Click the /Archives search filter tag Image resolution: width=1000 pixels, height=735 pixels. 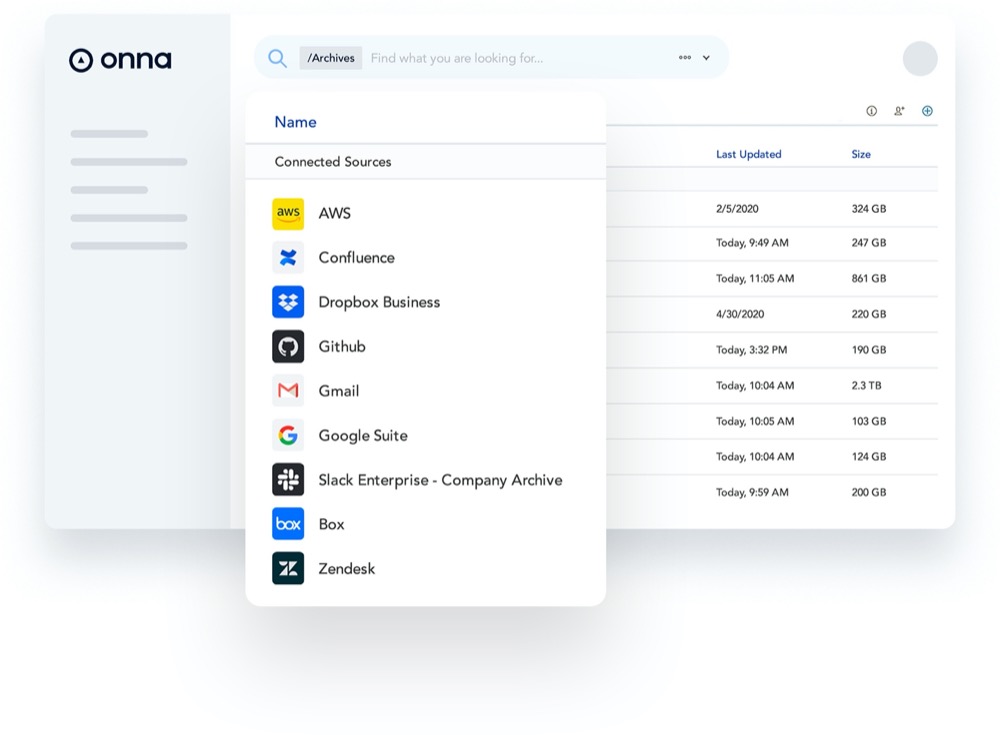click(x=331, y=58)
